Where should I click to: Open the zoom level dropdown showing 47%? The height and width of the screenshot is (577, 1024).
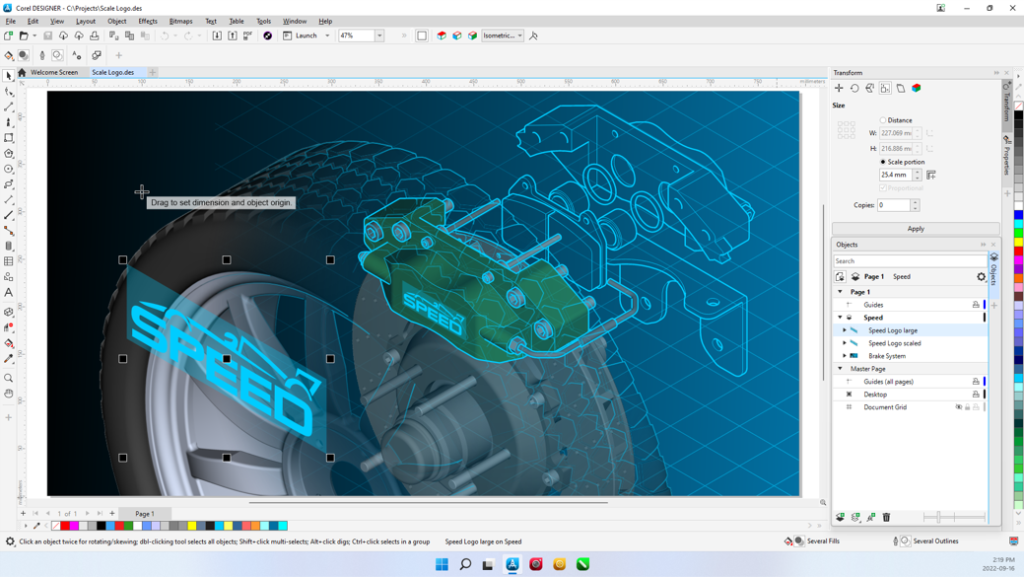point(380,36)
